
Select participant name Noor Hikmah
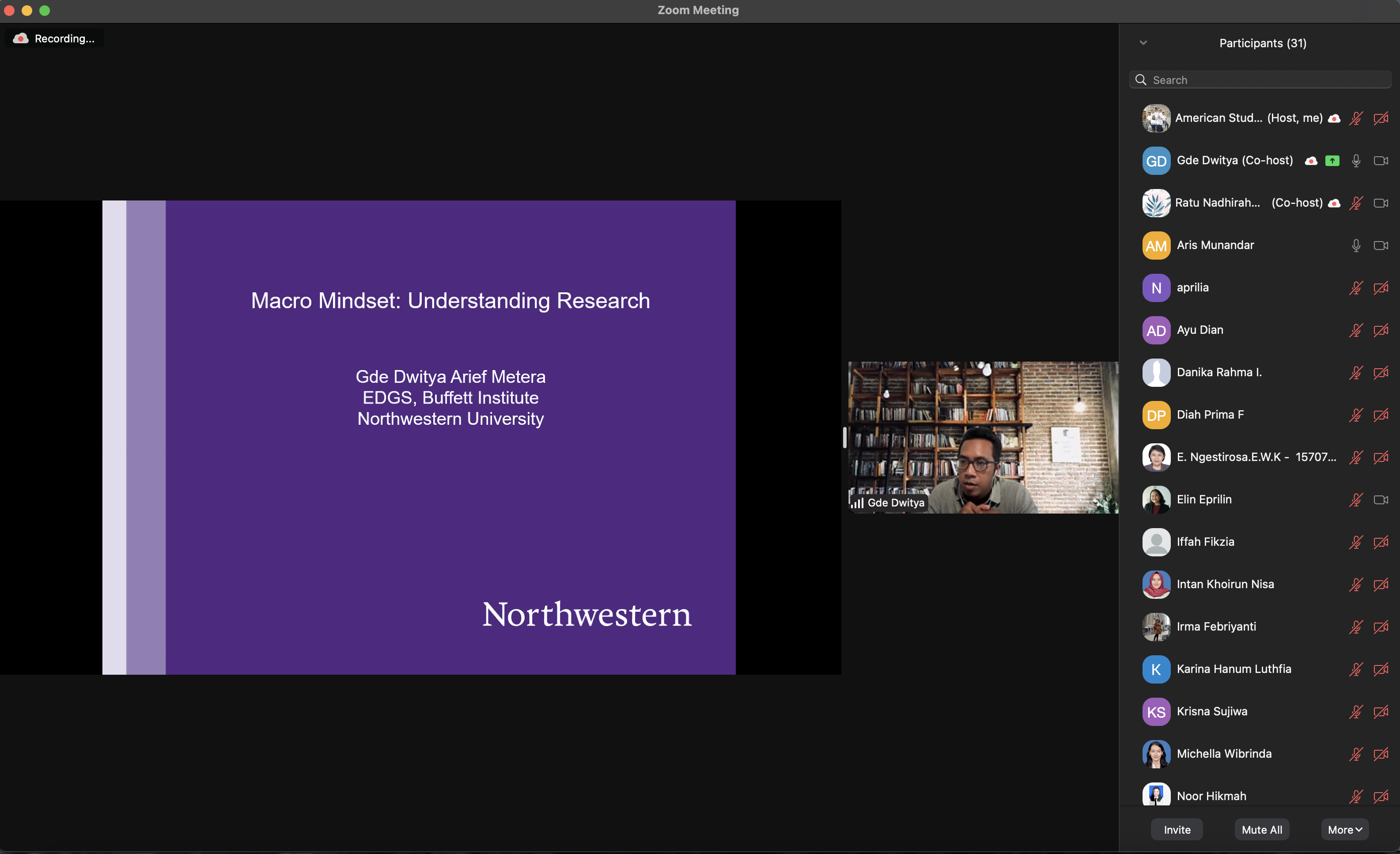[1211, 797]
